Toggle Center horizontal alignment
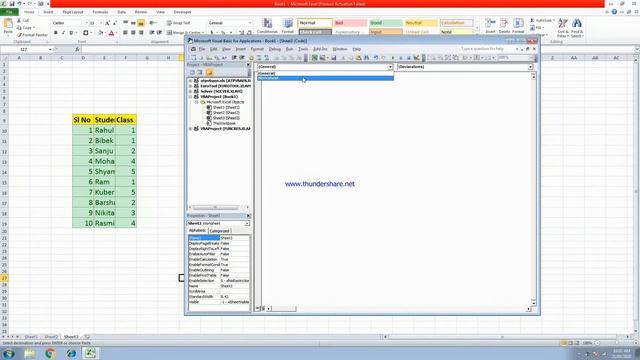 (133, 33)
